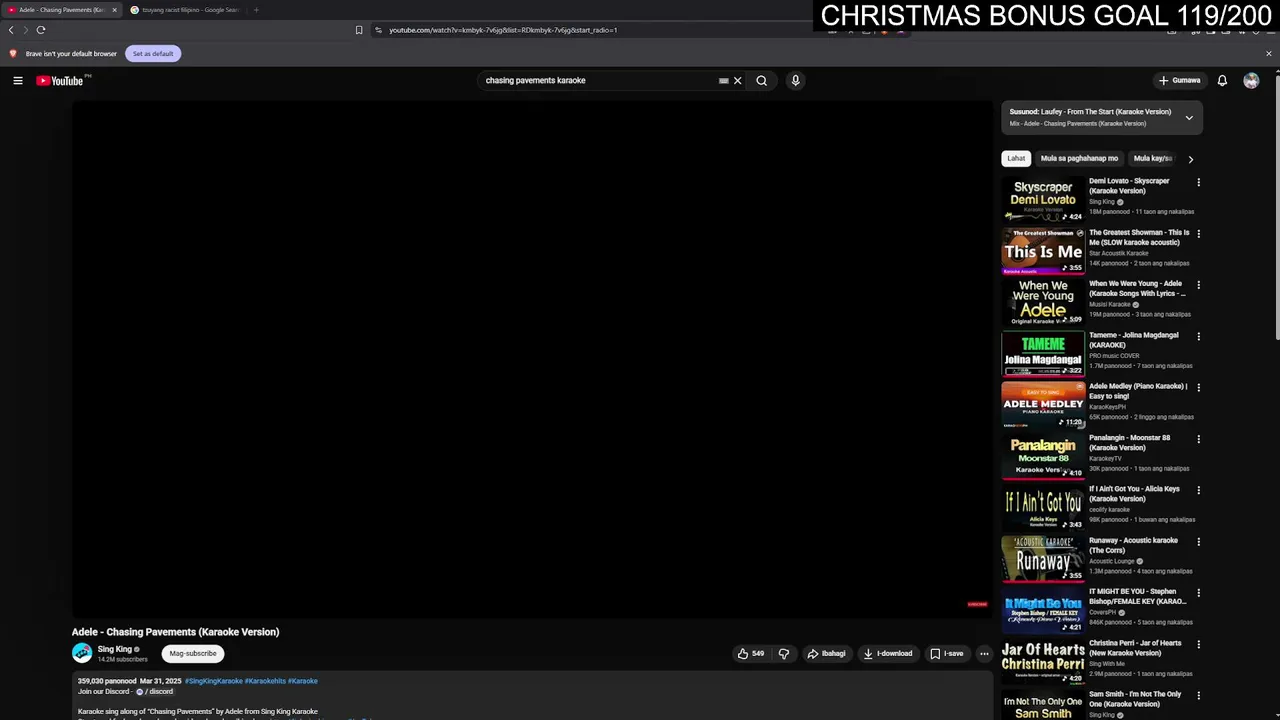Open the on-screen keyboard in search box
1280x720 pixels.
[724, 80]
